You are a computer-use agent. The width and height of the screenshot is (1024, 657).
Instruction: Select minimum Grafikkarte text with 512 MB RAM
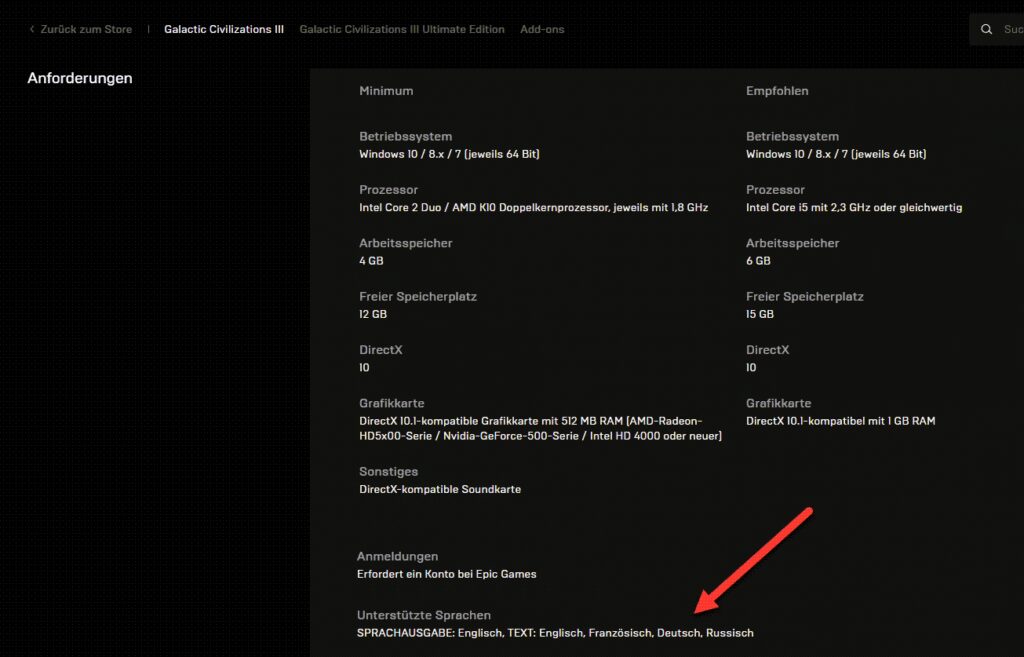click(x=540, y=428)
